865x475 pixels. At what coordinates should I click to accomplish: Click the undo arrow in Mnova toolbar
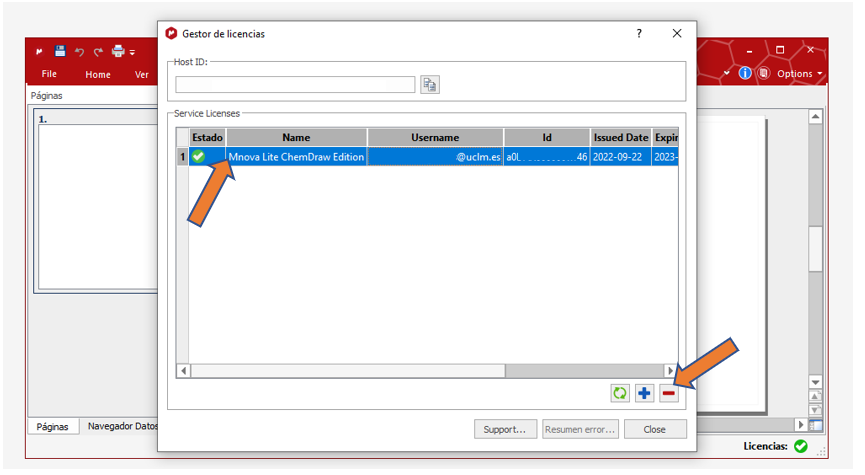[x=79, y=52]
